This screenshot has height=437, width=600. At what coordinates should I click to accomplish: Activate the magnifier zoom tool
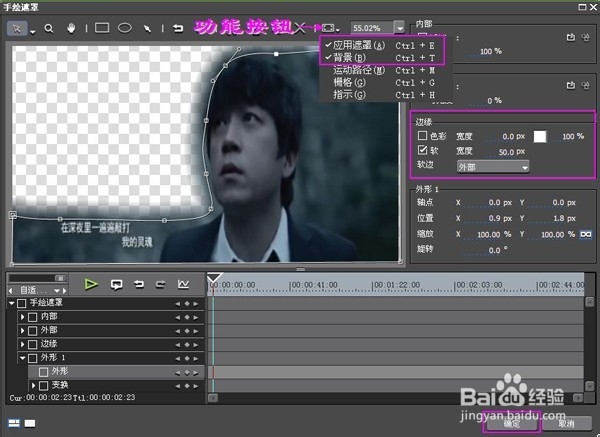[49, 29]
